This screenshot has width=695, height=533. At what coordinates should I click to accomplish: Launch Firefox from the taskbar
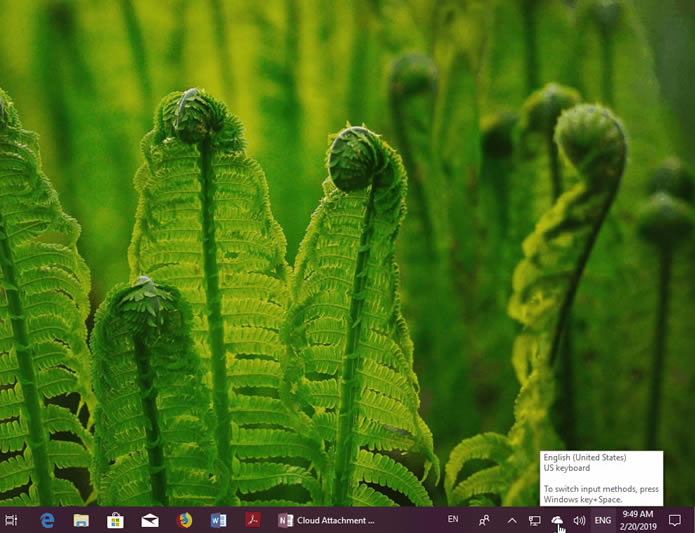[x=184, y=520]
